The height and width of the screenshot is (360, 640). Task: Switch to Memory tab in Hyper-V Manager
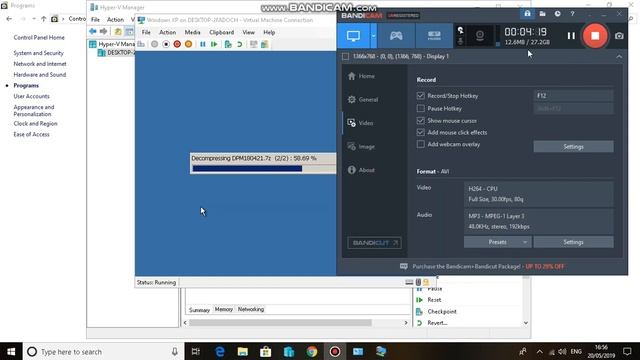click(224, 309)
